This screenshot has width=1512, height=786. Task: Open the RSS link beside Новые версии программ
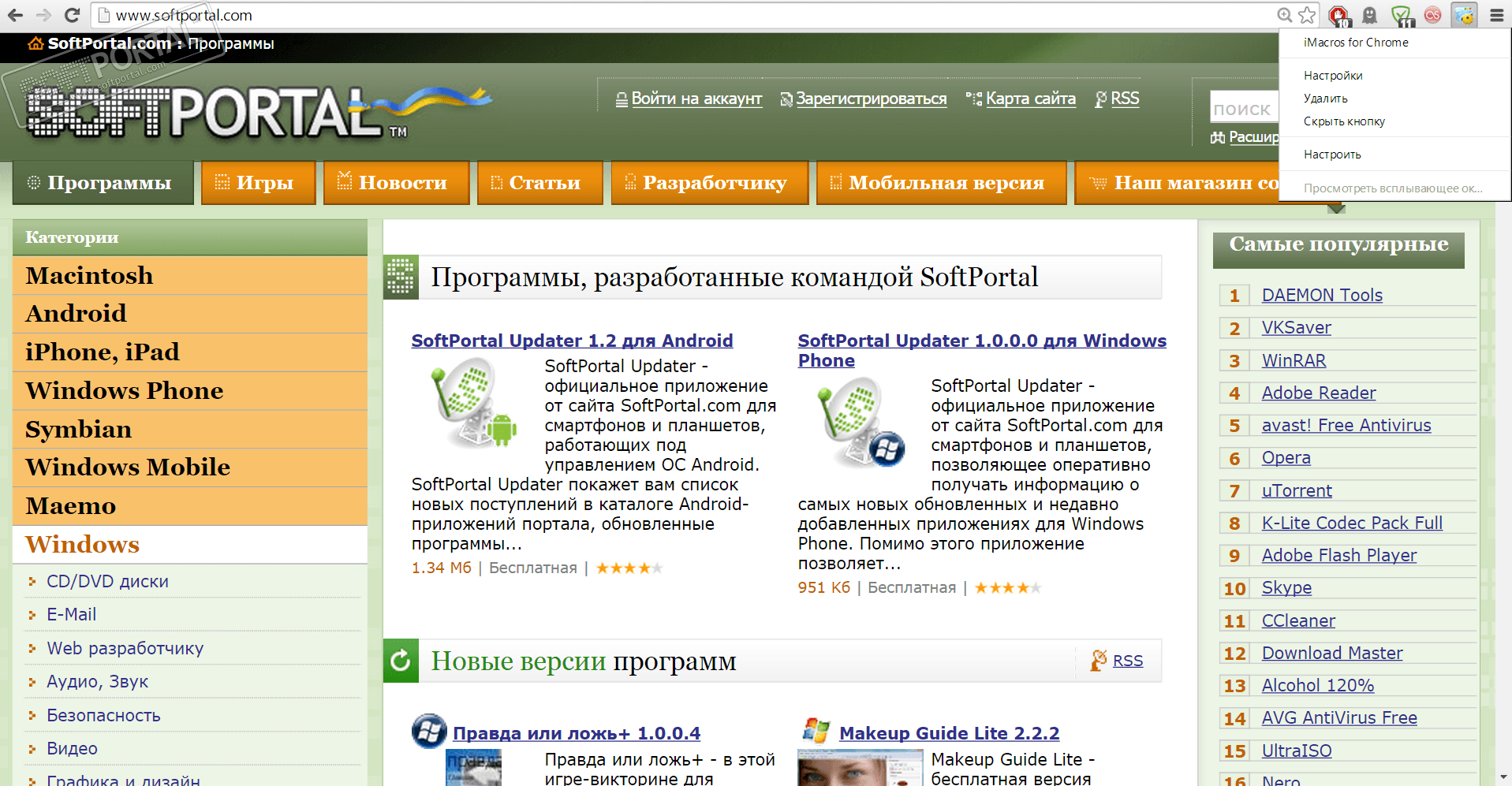coord(1128,661)
